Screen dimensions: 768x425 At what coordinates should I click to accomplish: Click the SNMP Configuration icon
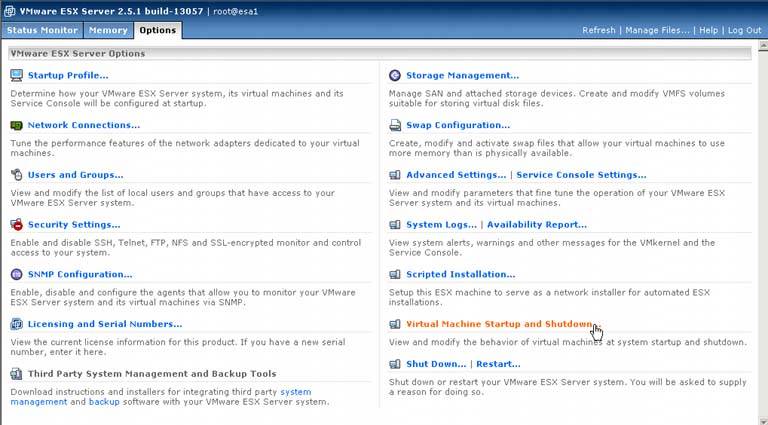pyautogui.click(x=17, y=274)
